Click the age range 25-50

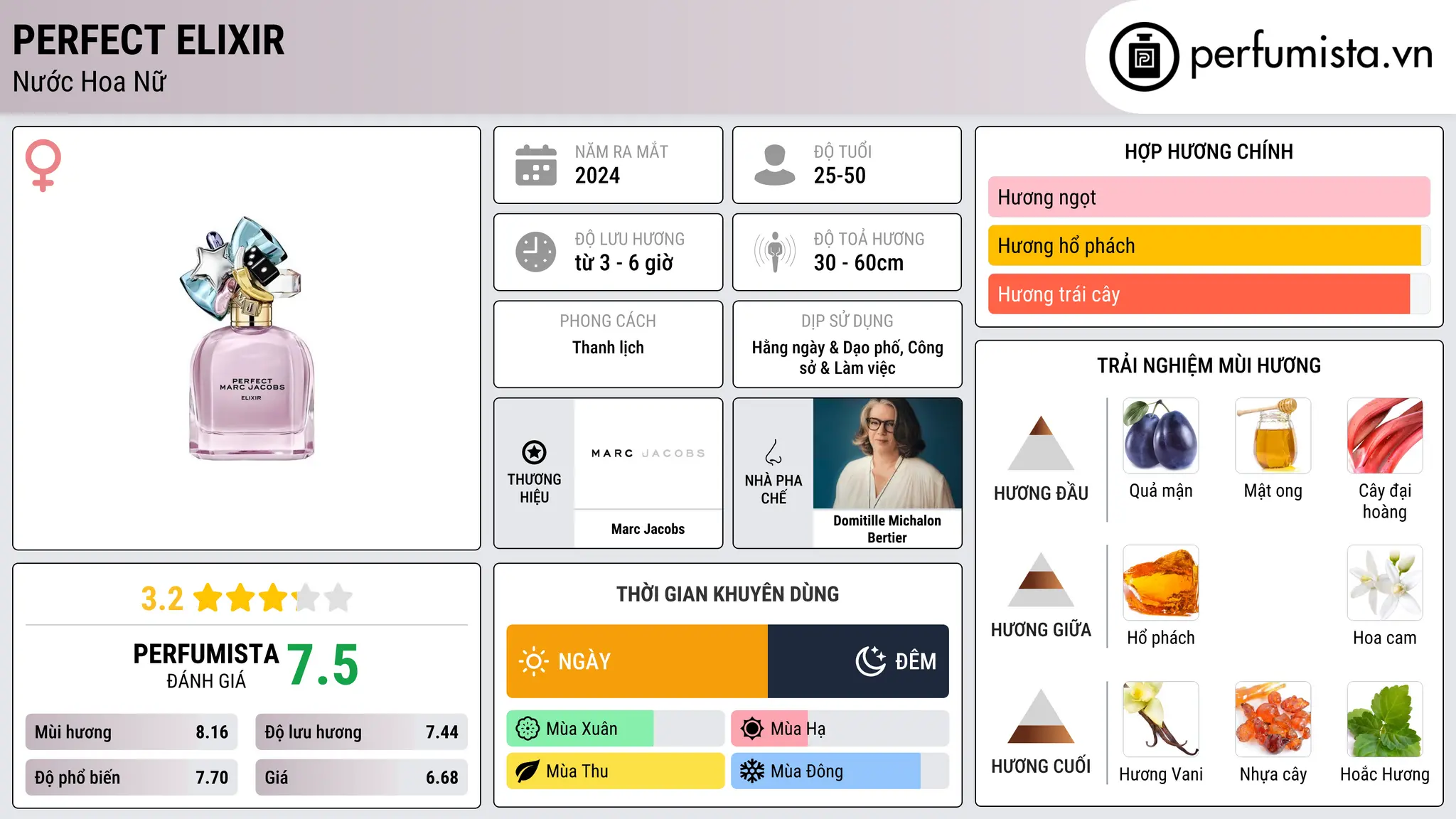coord(840,176)
